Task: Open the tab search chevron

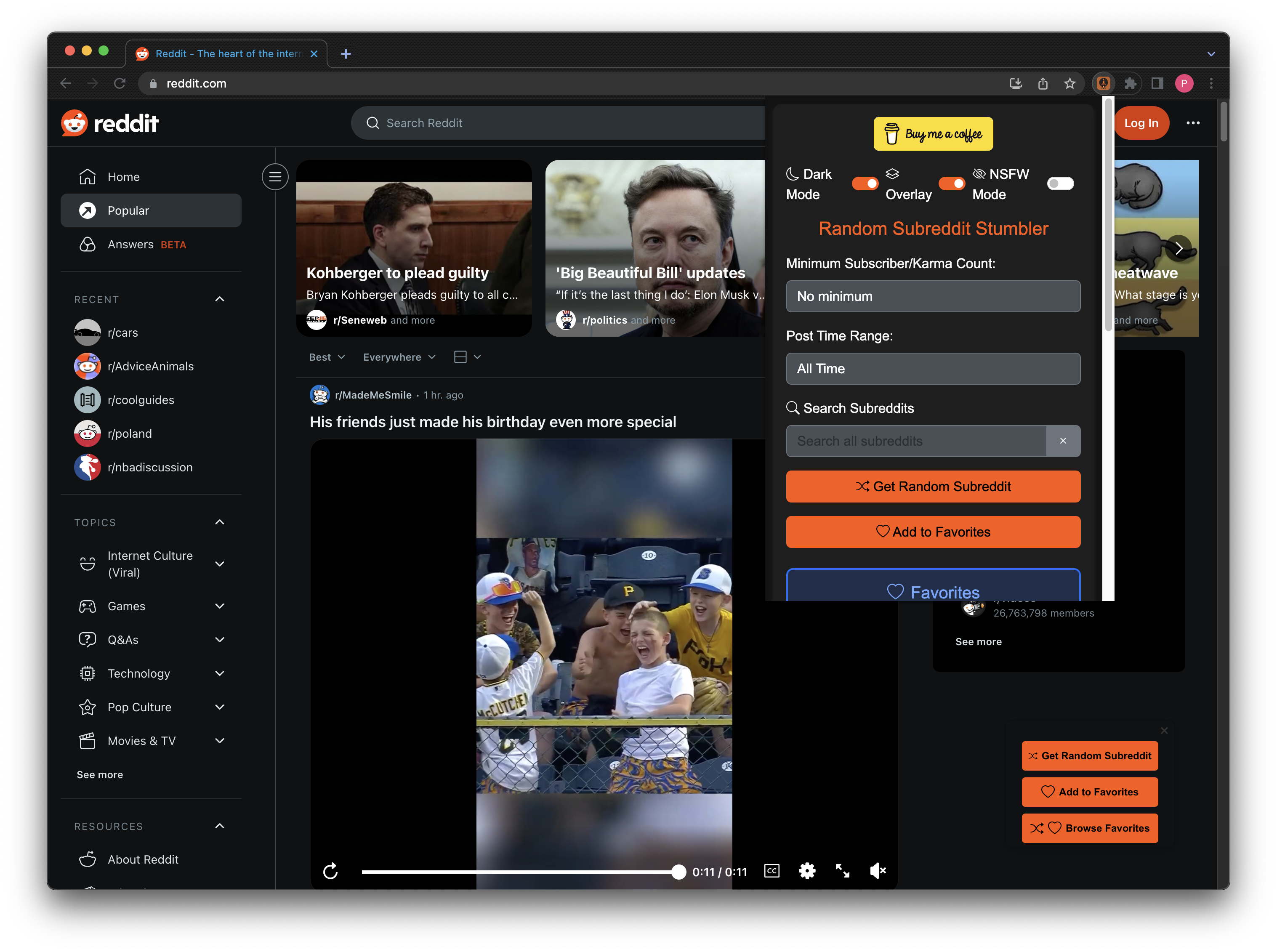Action: 1211,53
